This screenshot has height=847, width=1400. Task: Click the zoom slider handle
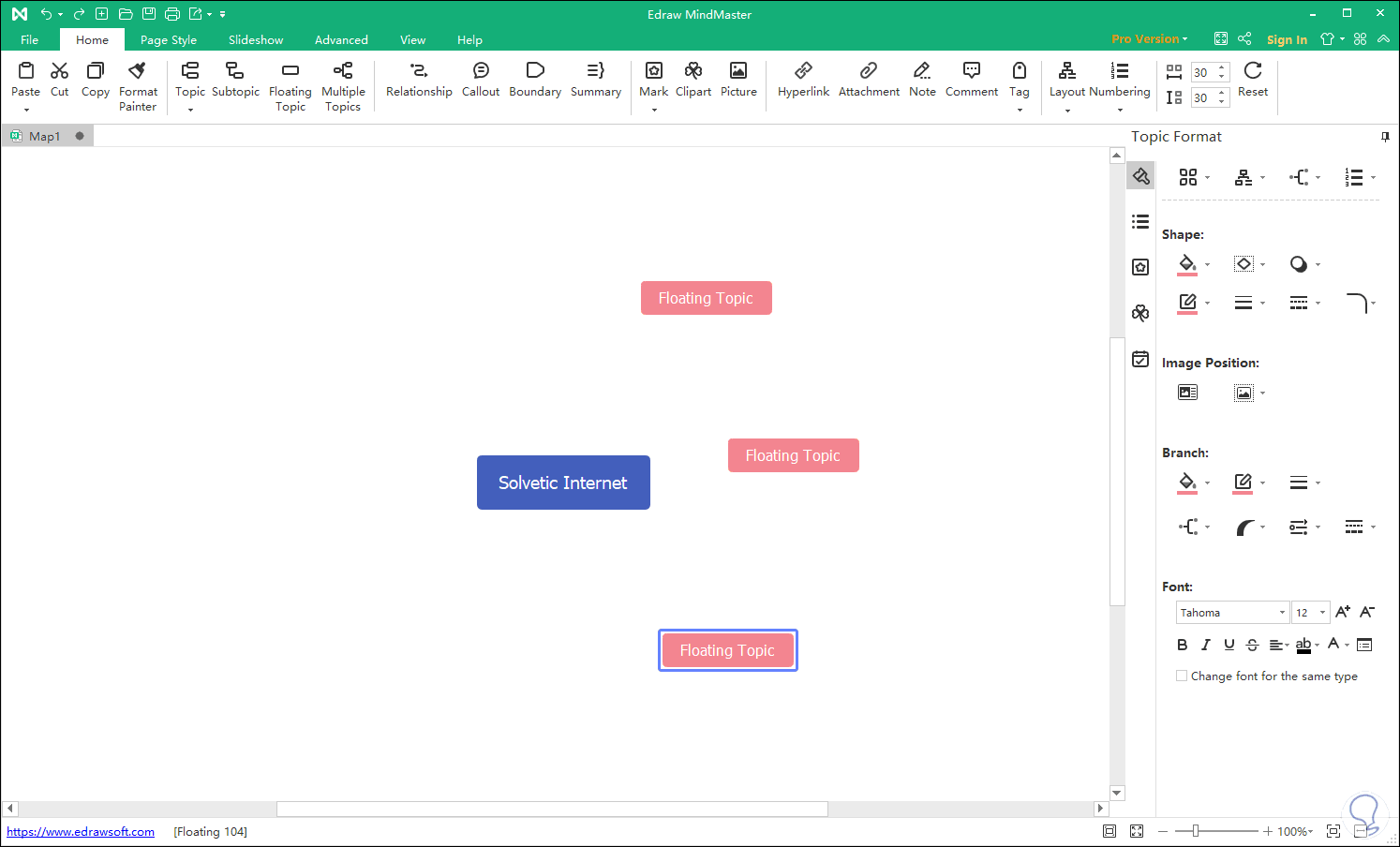1196,831
